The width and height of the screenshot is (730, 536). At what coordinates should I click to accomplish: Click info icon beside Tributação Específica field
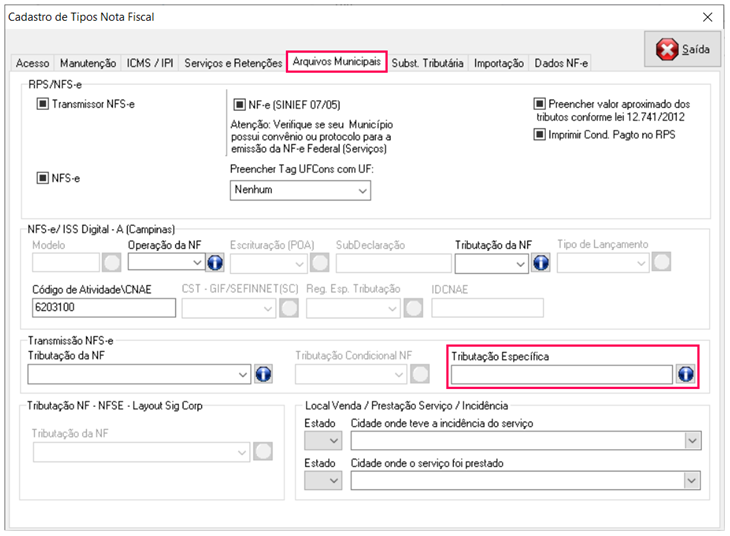(x=686, y=374)
